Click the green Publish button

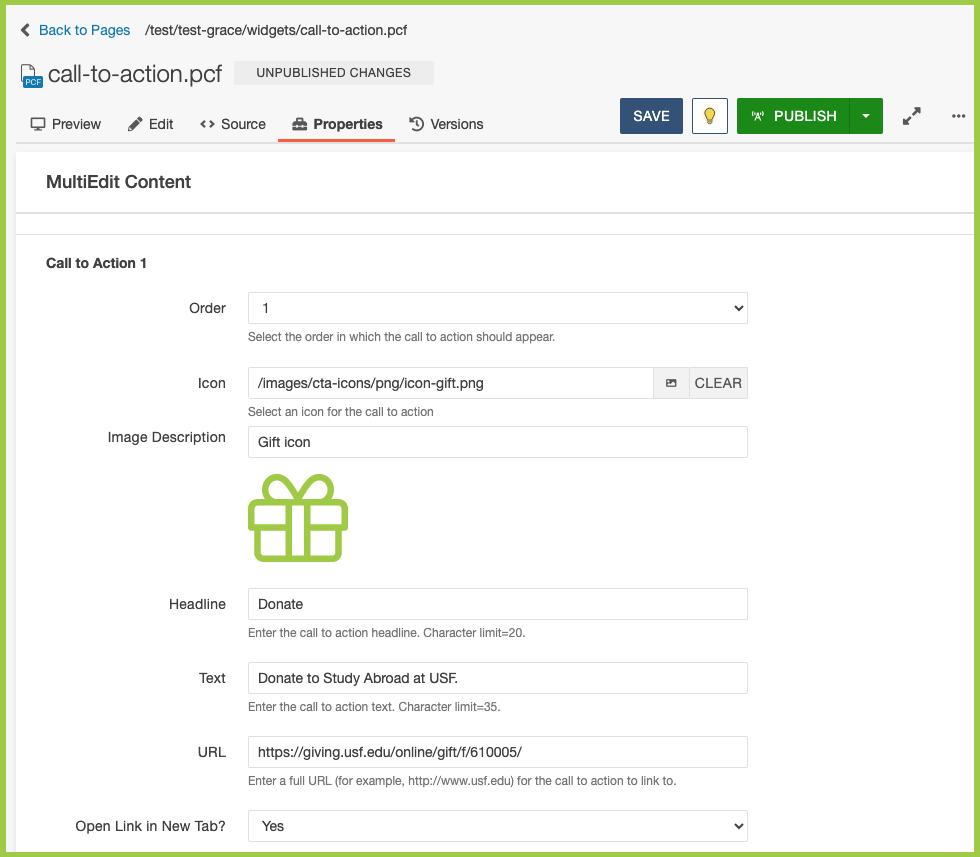[793, 116]
